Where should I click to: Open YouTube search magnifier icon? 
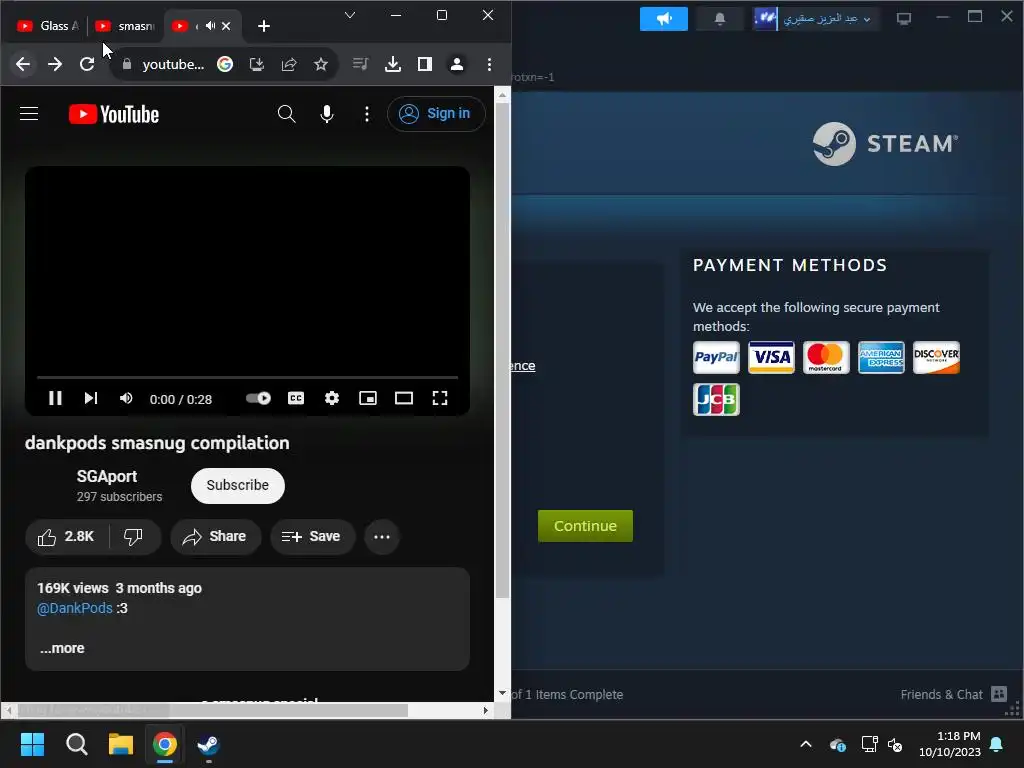coord(286,114)
